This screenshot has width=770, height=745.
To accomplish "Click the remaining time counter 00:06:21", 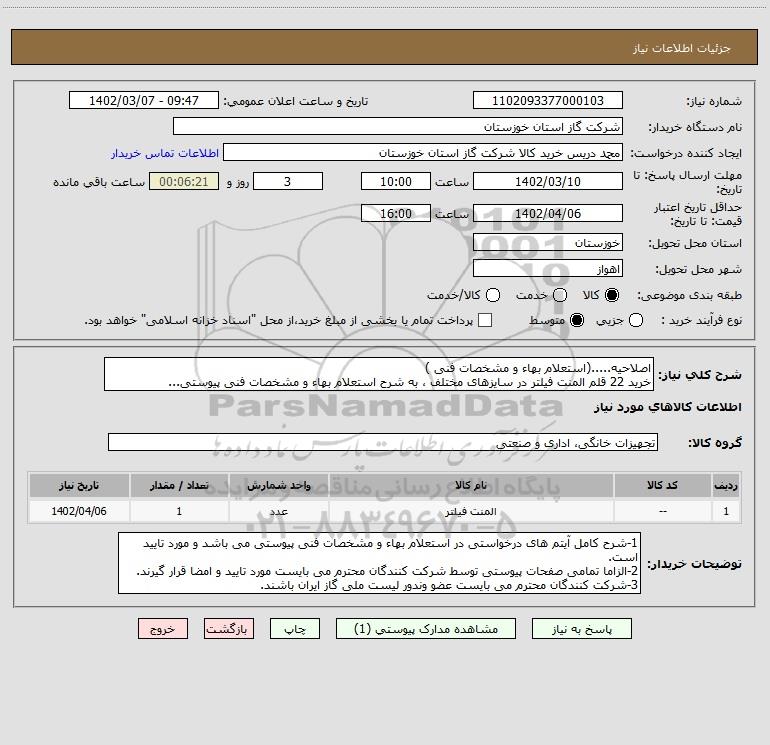I will pyautogui.click(x=184, y=181).
